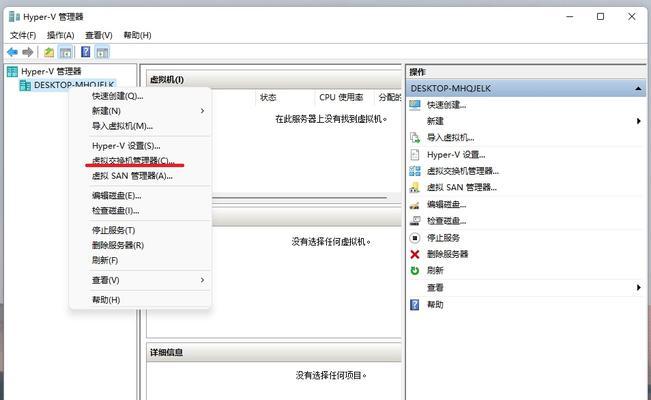Click the 编辑磁盘 icon in actions pane
The width and height of the screenshot is (651, 400).
(x=414, y=204)
